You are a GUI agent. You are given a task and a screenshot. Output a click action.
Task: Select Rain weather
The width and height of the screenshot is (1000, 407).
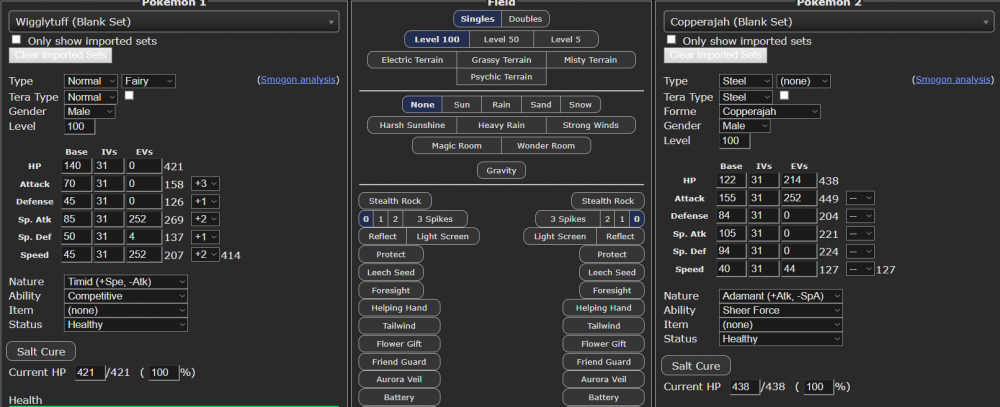tap(501, 105)
